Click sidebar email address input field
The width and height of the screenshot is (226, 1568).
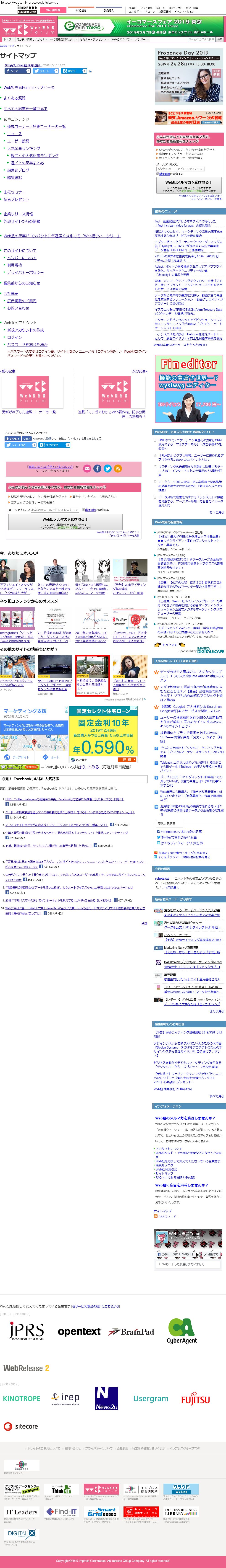(x=180, y=169)
